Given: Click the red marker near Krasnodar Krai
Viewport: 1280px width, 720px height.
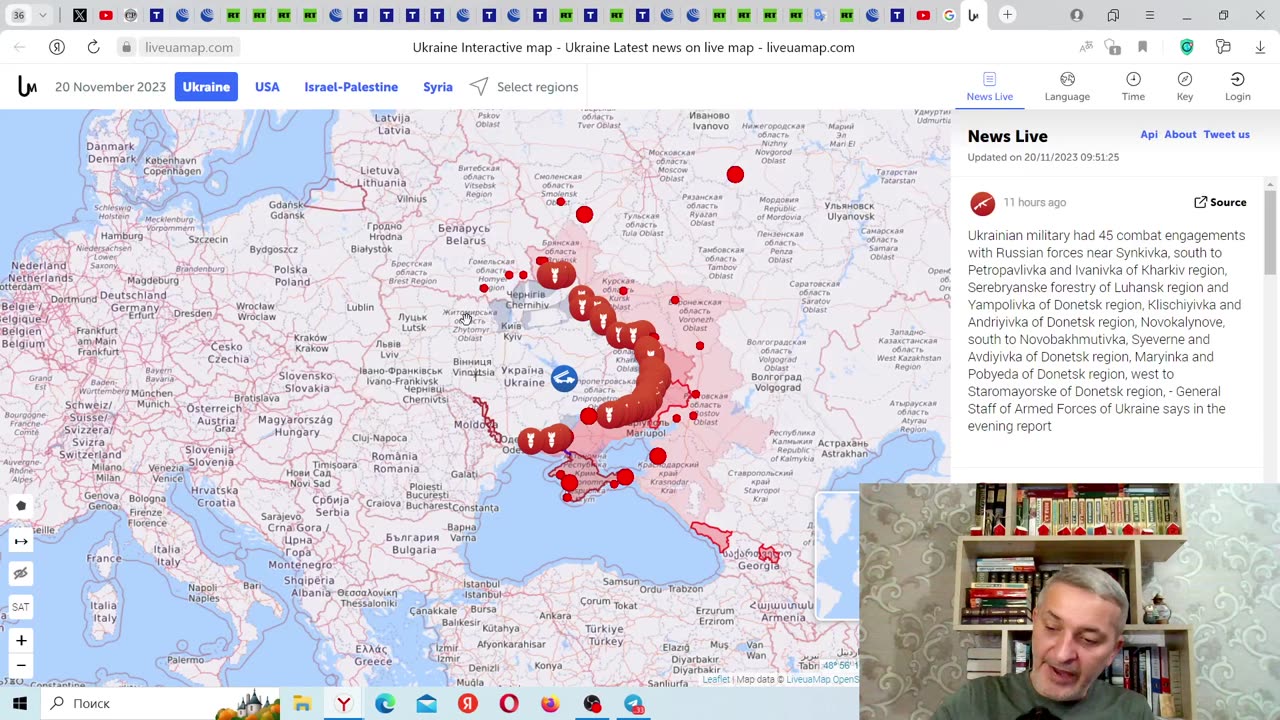Looking at the screenshot, I should point(657,457).
